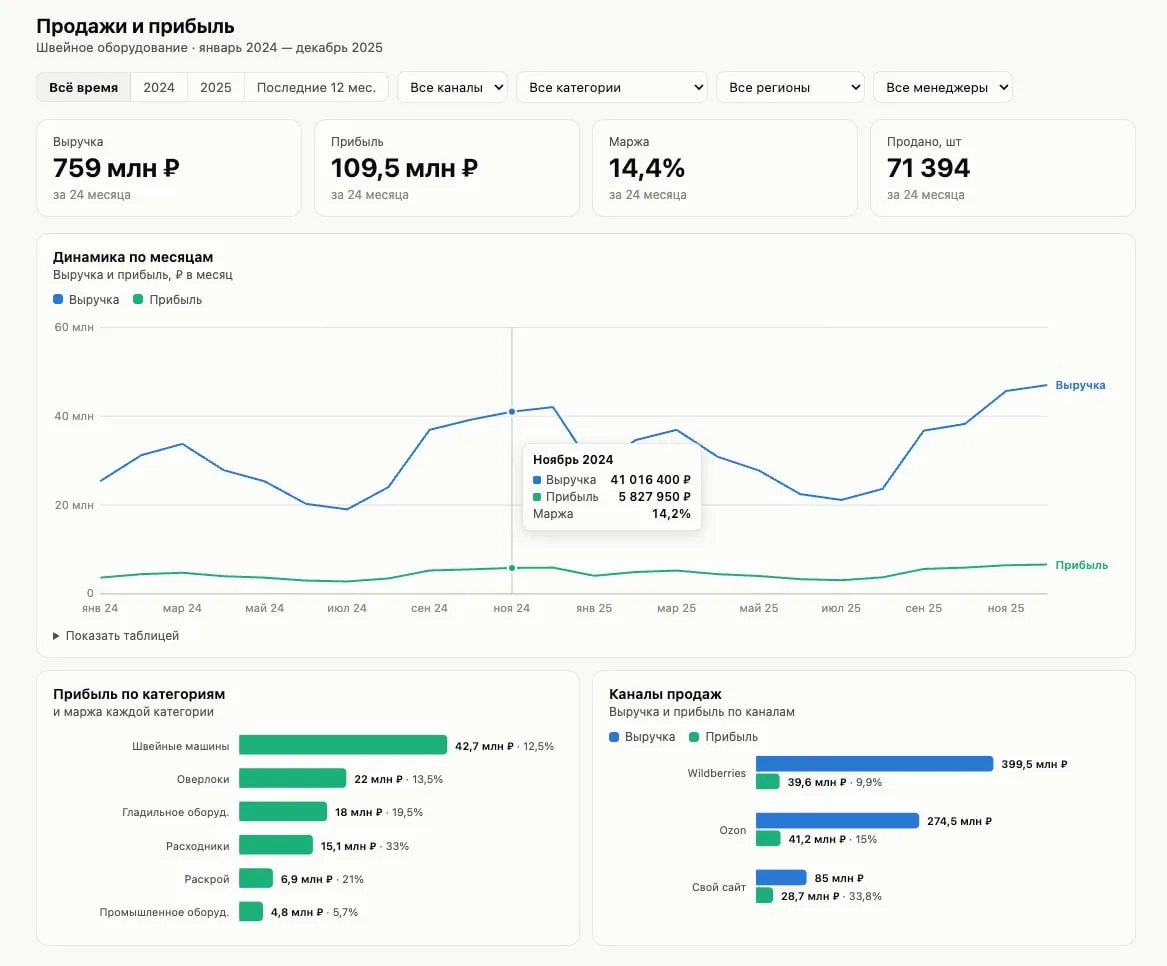Click the Ozon green profit bar
Screen dimensions: 1167x966
tap(768, 839)
